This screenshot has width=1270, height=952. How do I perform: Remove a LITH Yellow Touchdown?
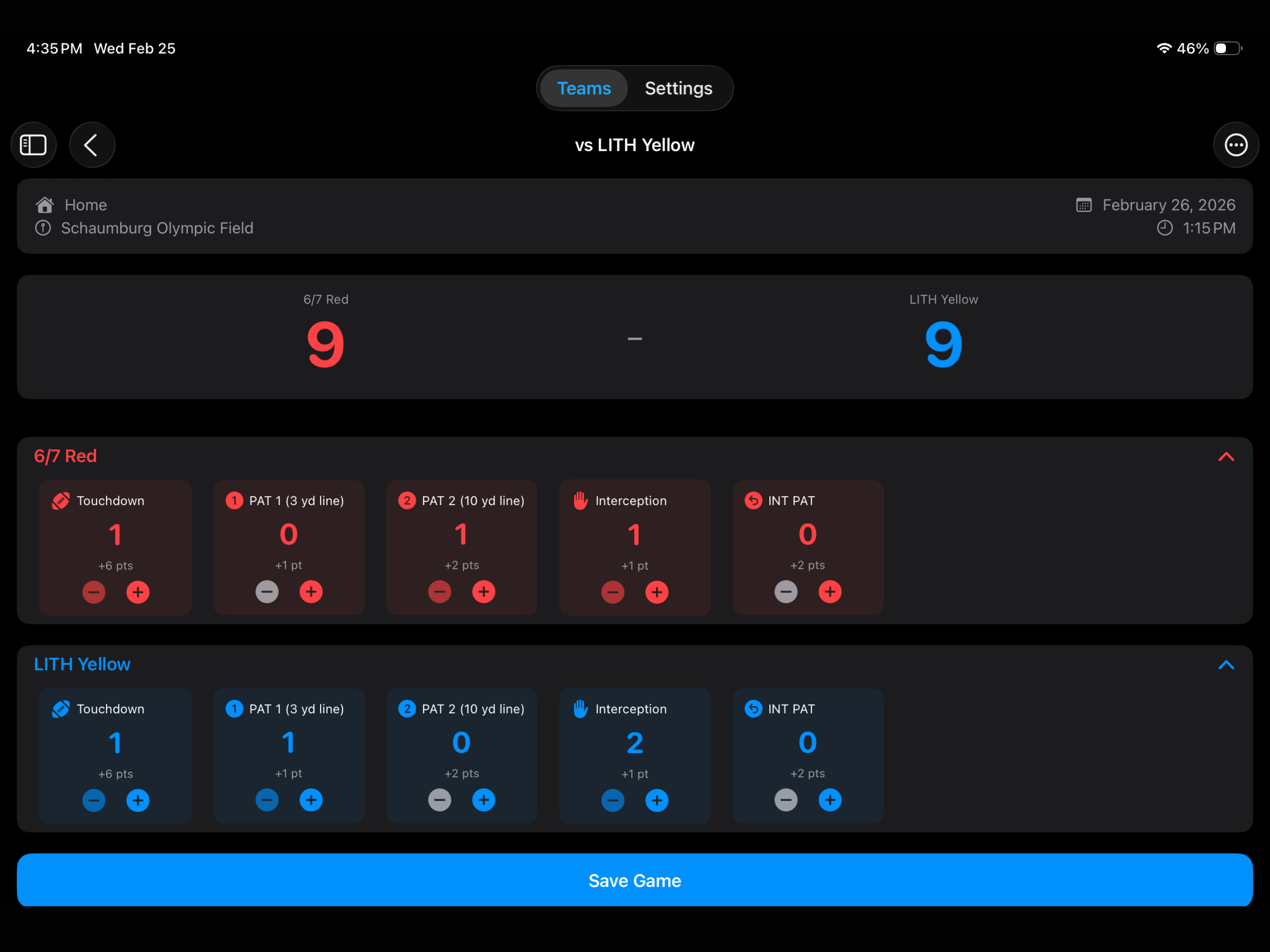coord(93,800)
